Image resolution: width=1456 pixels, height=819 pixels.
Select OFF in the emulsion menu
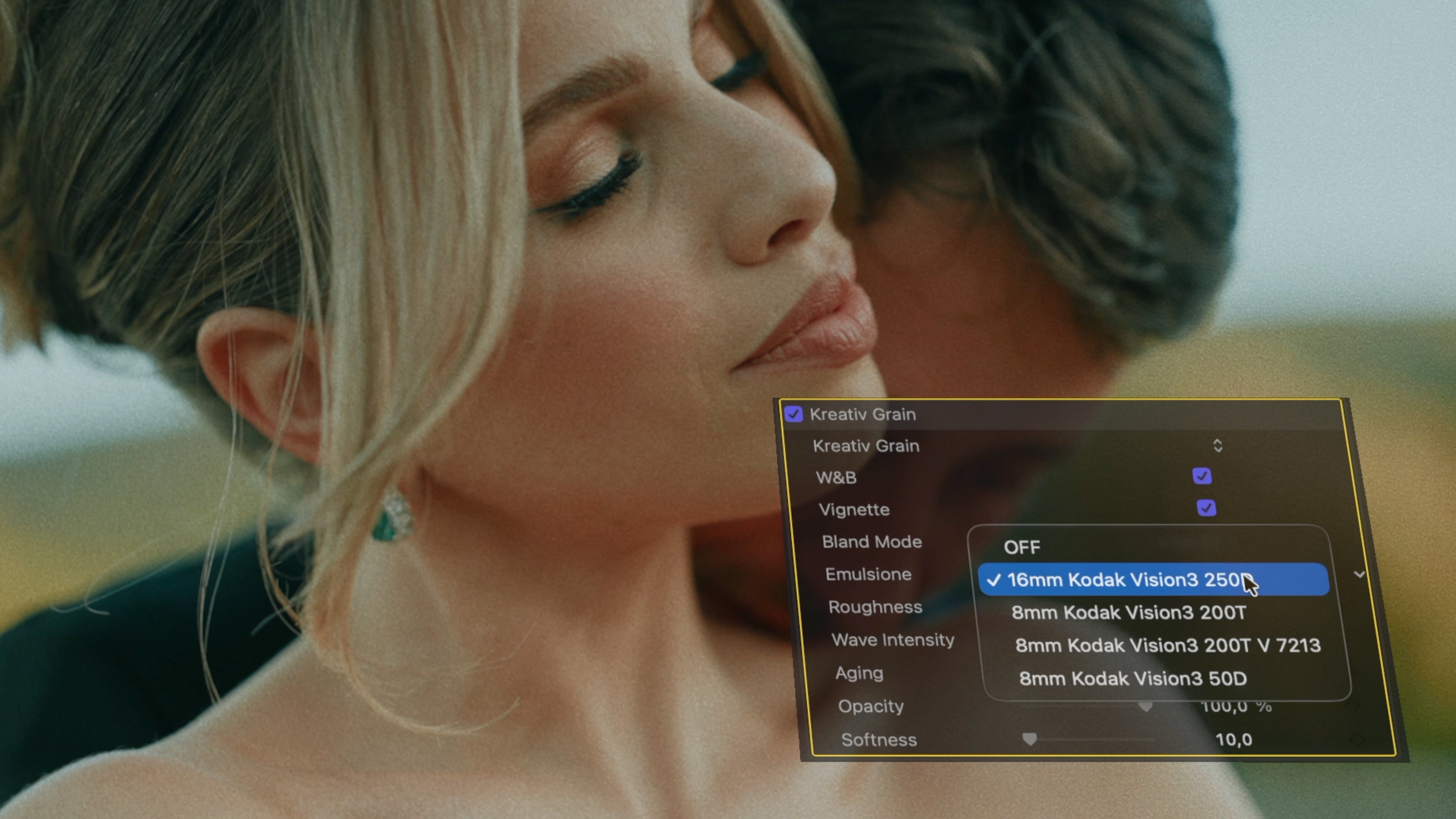coord(1022,547)
